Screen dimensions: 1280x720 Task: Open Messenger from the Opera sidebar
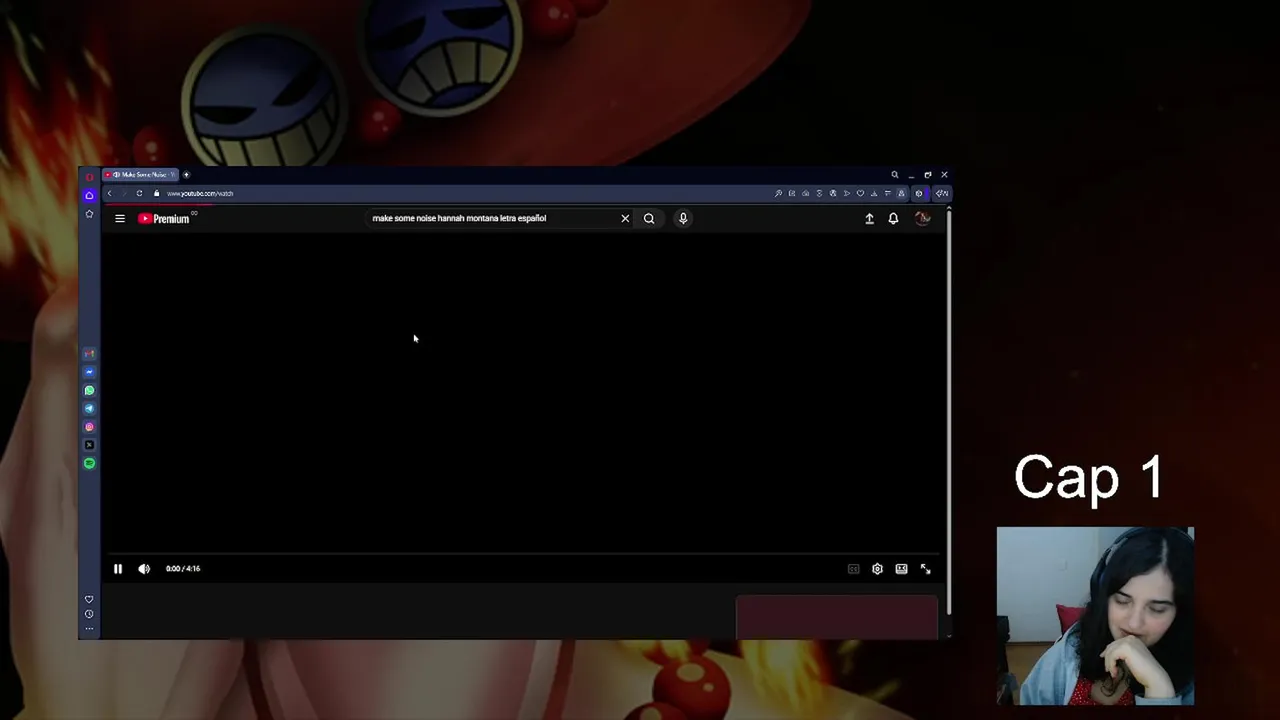pyautogui.click(x=89, y=372)
